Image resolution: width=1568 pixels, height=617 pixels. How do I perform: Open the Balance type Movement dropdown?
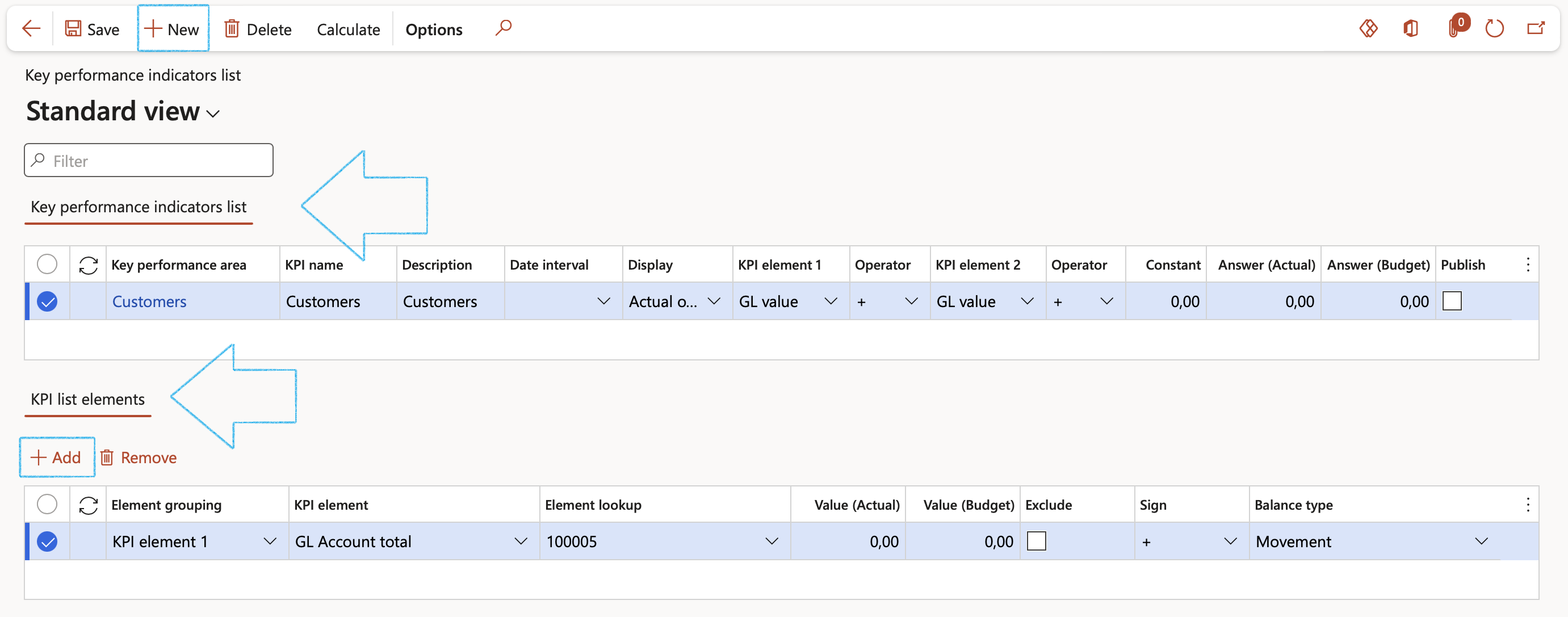[x=1481, y=541]
